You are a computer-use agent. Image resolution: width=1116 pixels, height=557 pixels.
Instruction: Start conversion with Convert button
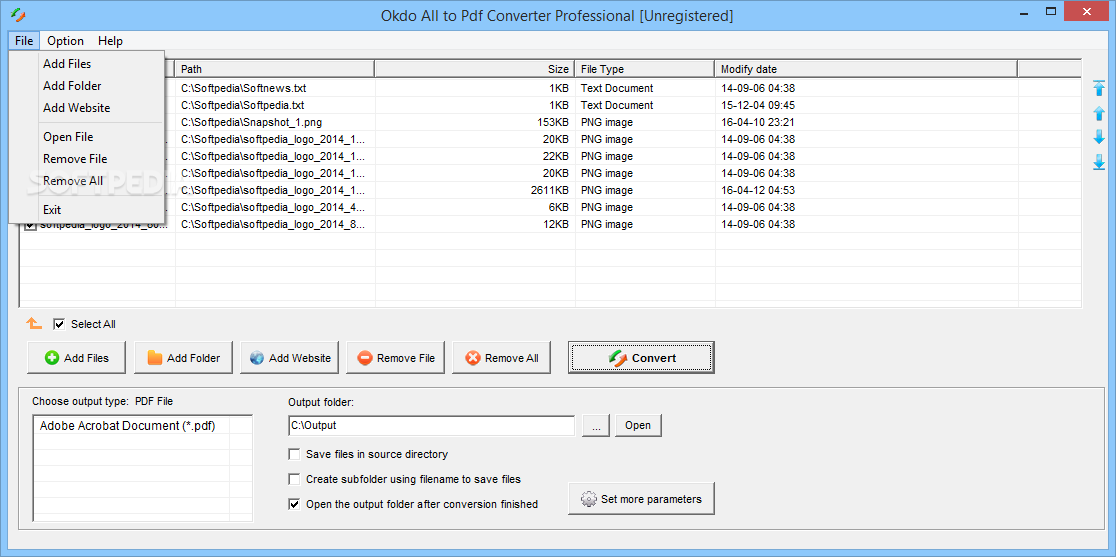point(641,358)
